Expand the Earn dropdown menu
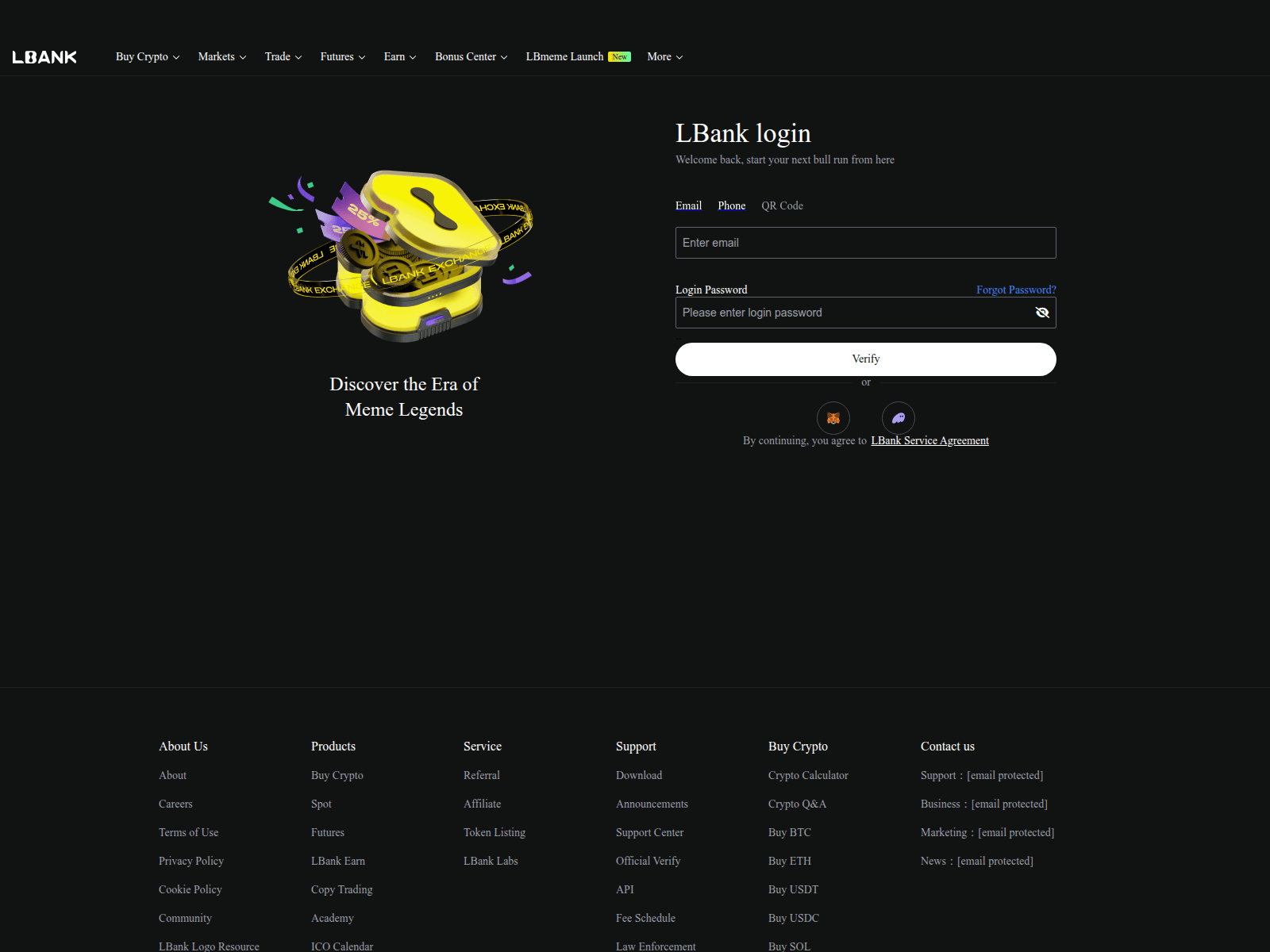The image size is (1270, 952). point(400,57)
